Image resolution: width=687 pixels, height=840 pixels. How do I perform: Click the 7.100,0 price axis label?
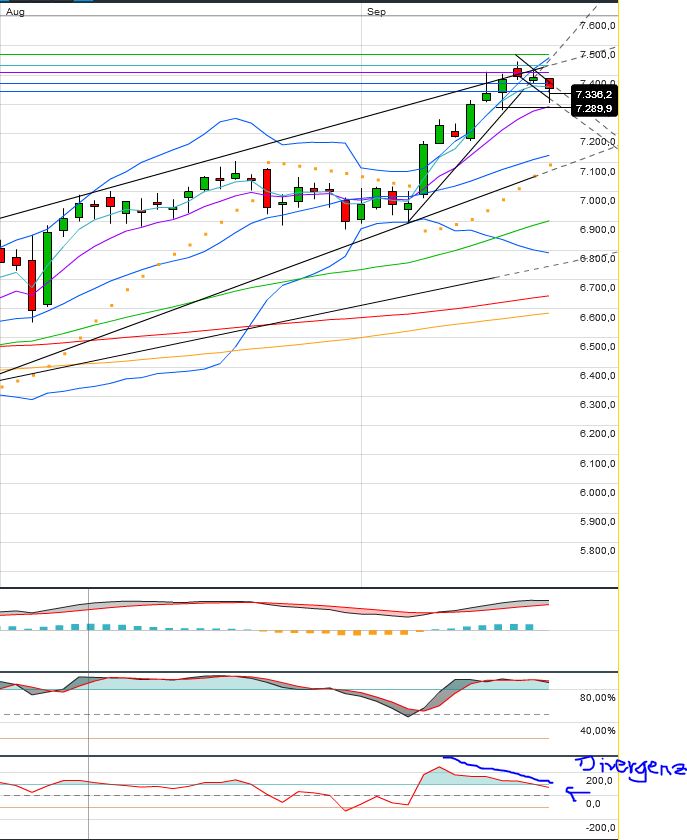click(x=598, y=171)
